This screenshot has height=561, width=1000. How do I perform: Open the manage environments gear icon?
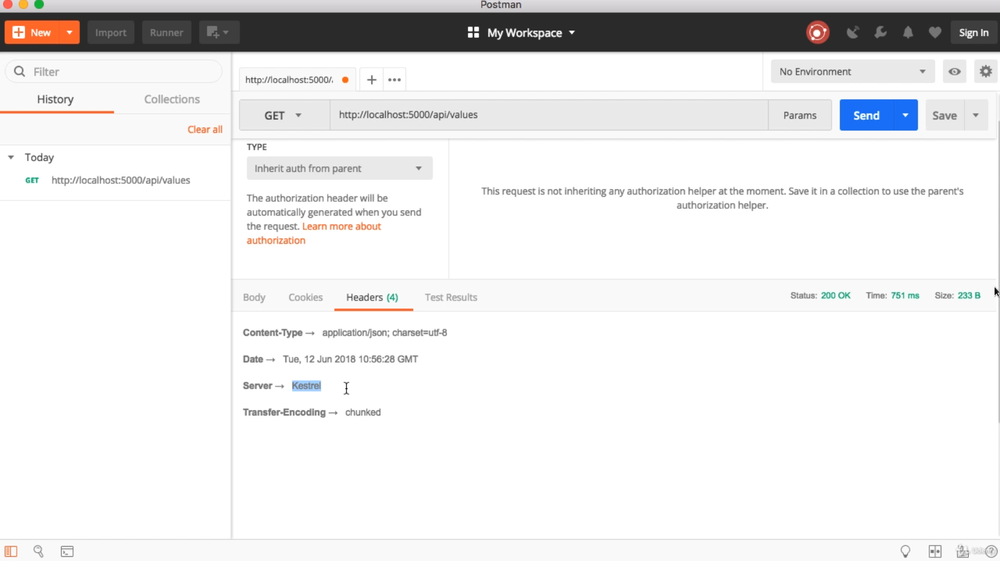pos(985,71)
